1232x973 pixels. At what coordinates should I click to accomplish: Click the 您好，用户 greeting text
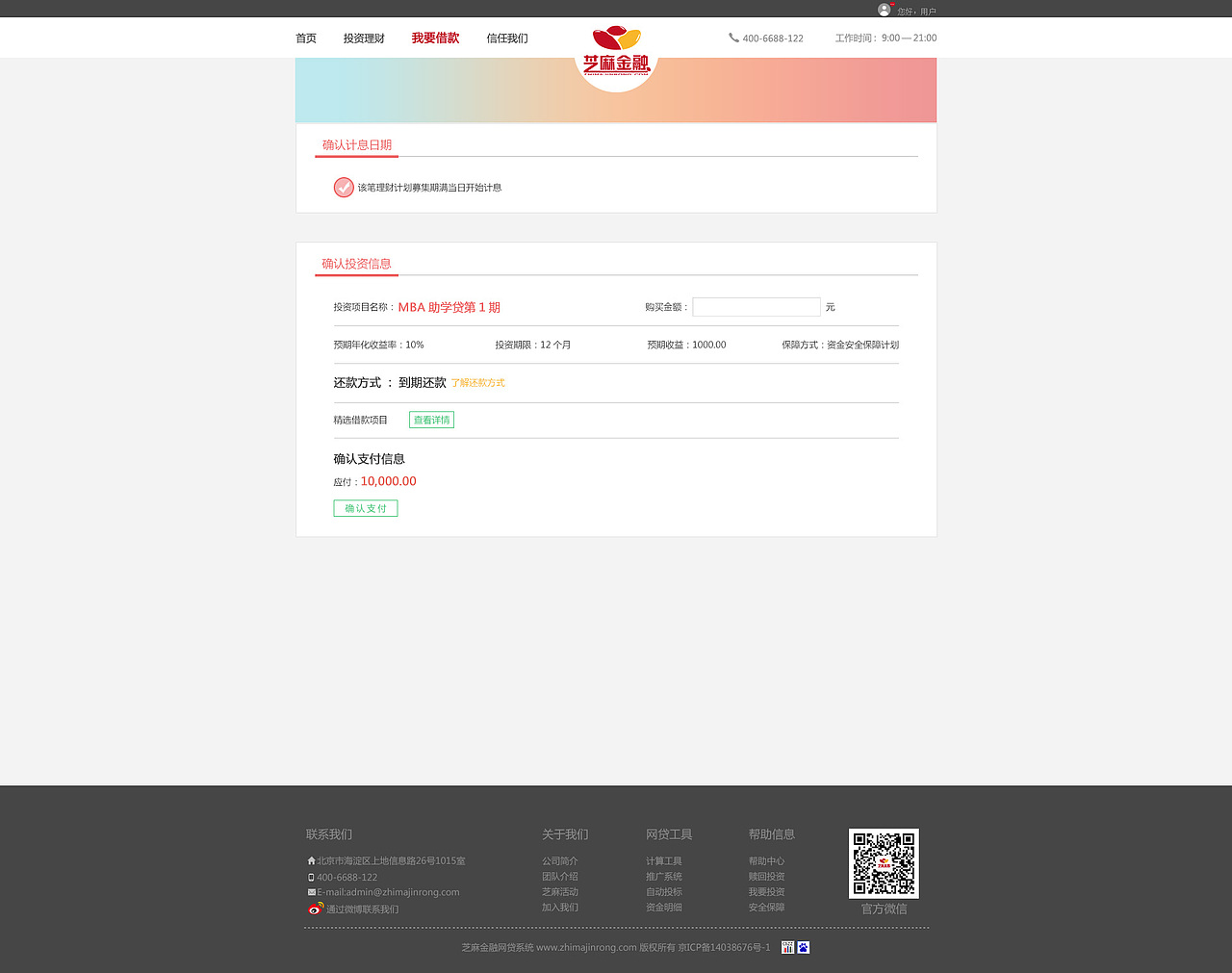916,12
